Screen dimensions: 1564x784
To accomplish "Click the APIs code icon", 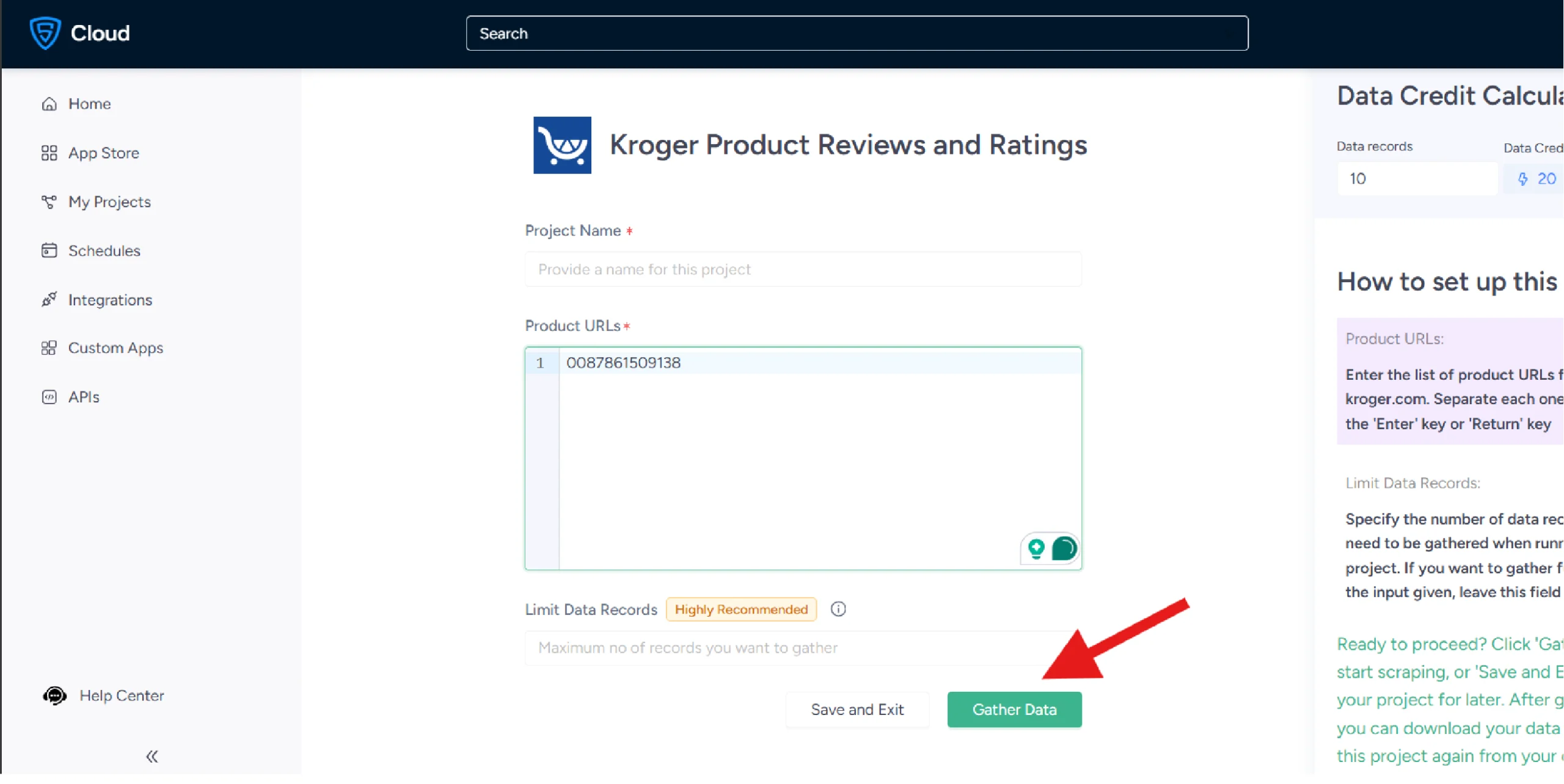I will [49, 397].
